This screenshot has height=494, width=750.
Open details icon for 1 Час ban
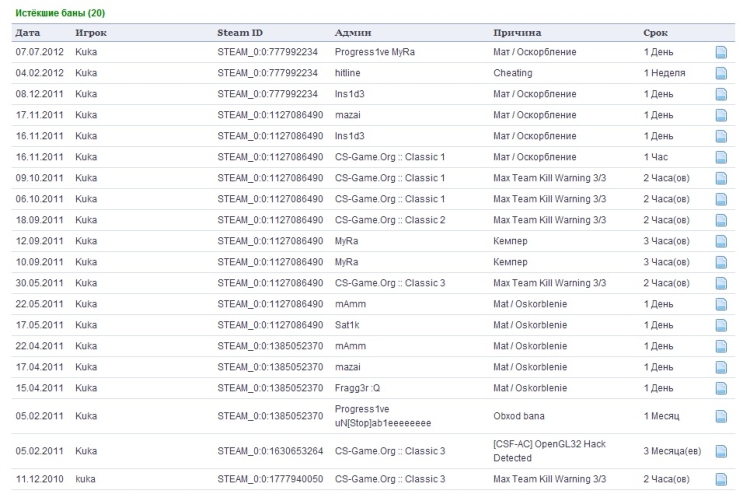[721, 157]
